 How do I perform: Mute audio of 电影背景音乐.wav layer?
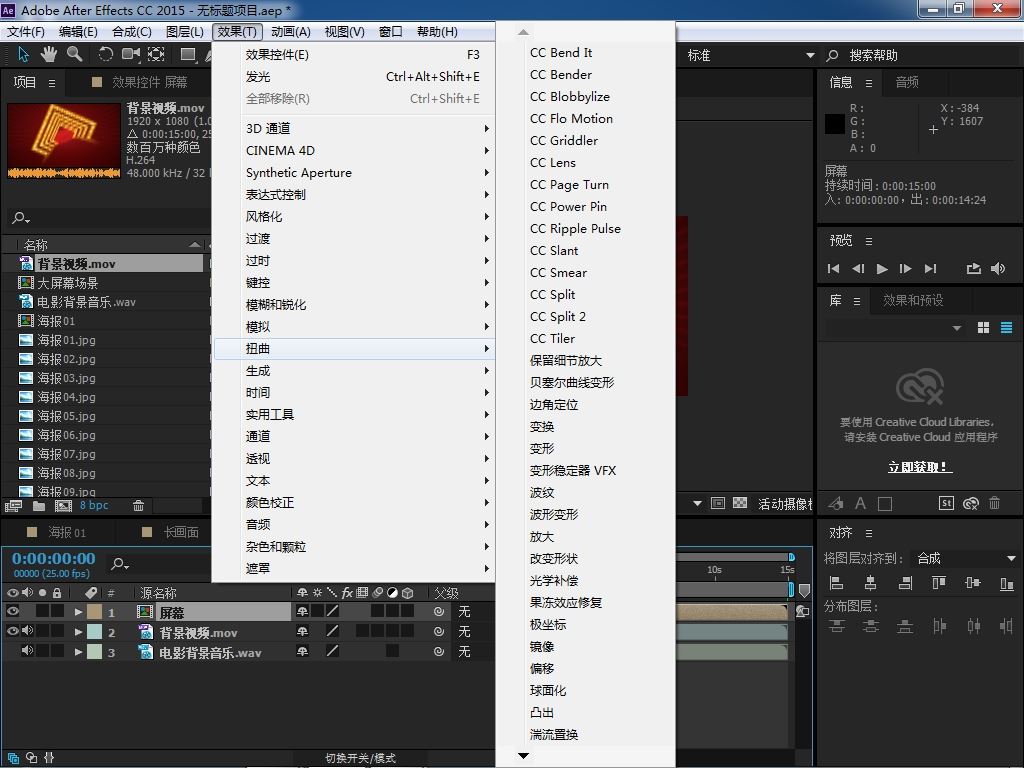[x=27, y=650]
